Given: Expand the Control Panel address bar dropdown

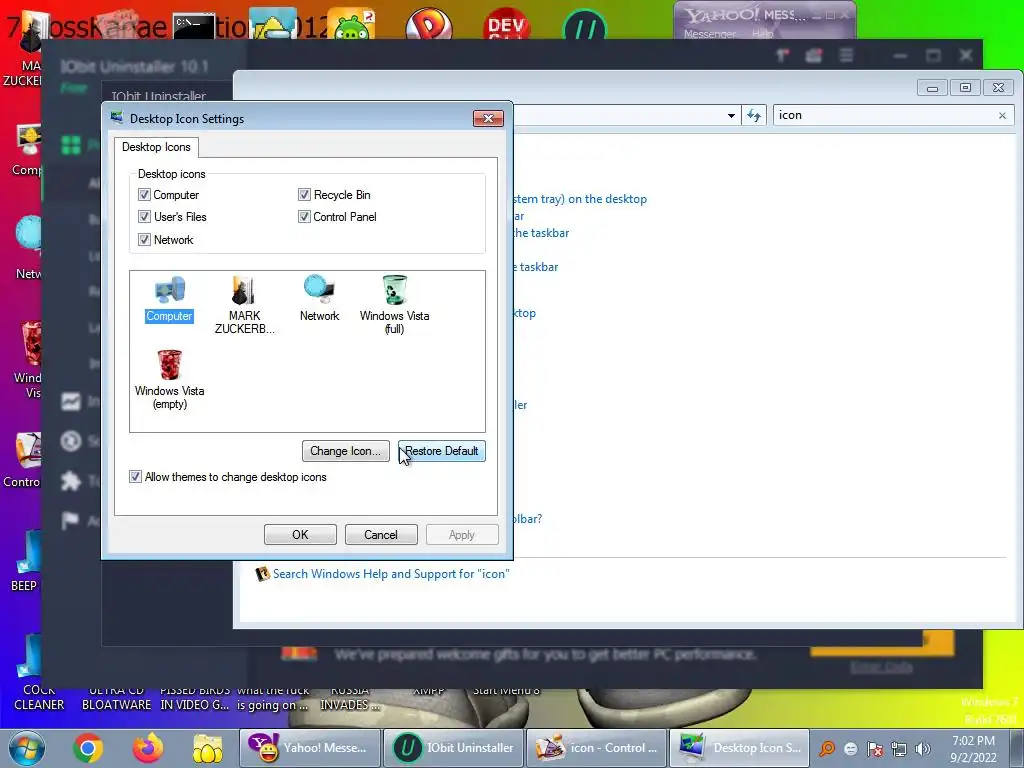Looking at the screenshot, I should pos(731,116).
